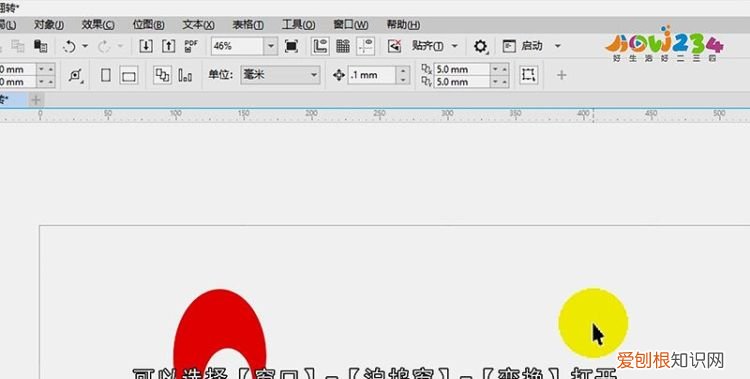This screenshot has height=379, width=750.
Task: Click the 启动 launch button label
Action: point(531,46)
